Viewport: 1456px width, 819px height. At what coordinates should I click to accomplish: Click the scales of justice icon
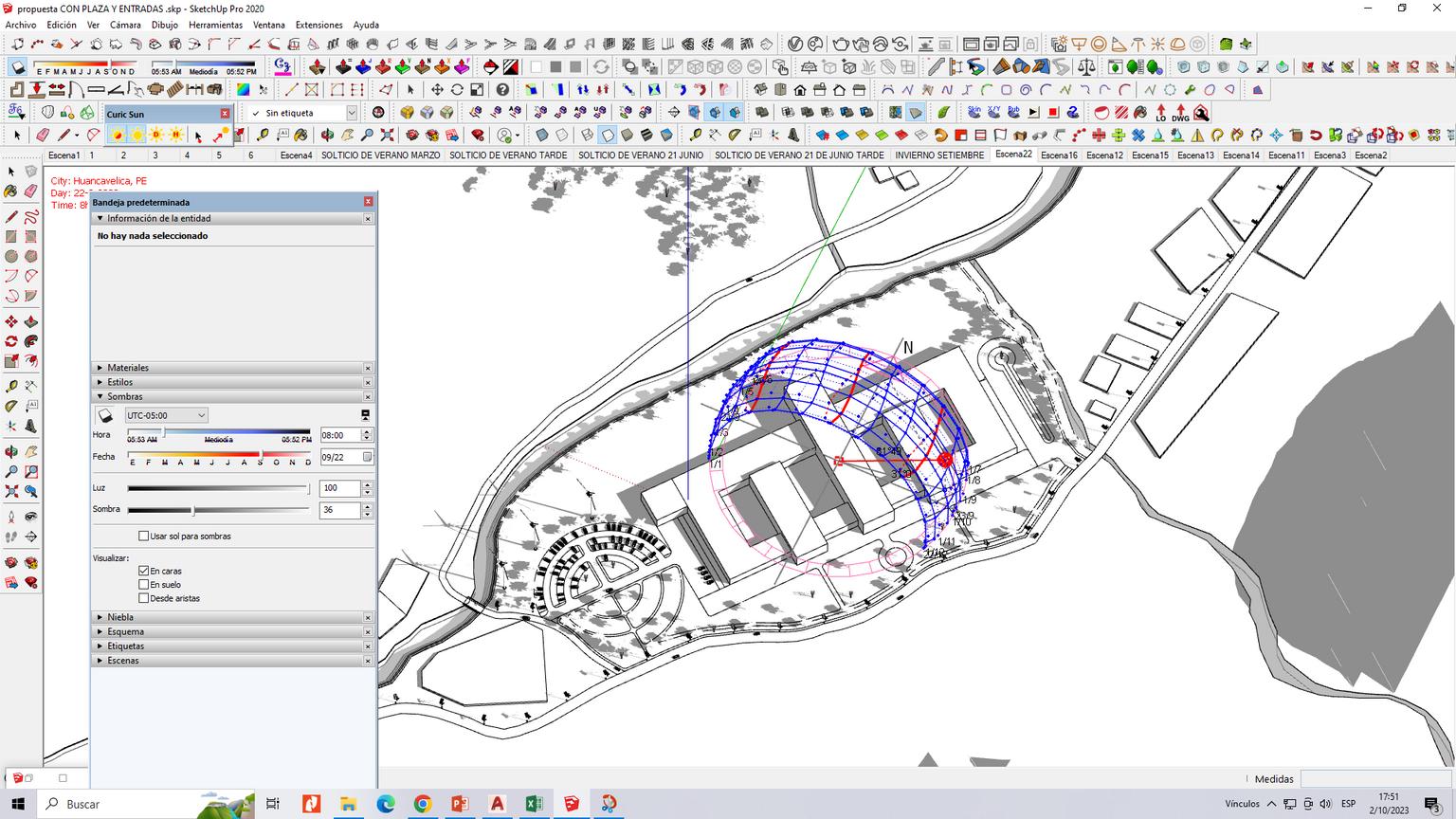(x=1086, y=67)
